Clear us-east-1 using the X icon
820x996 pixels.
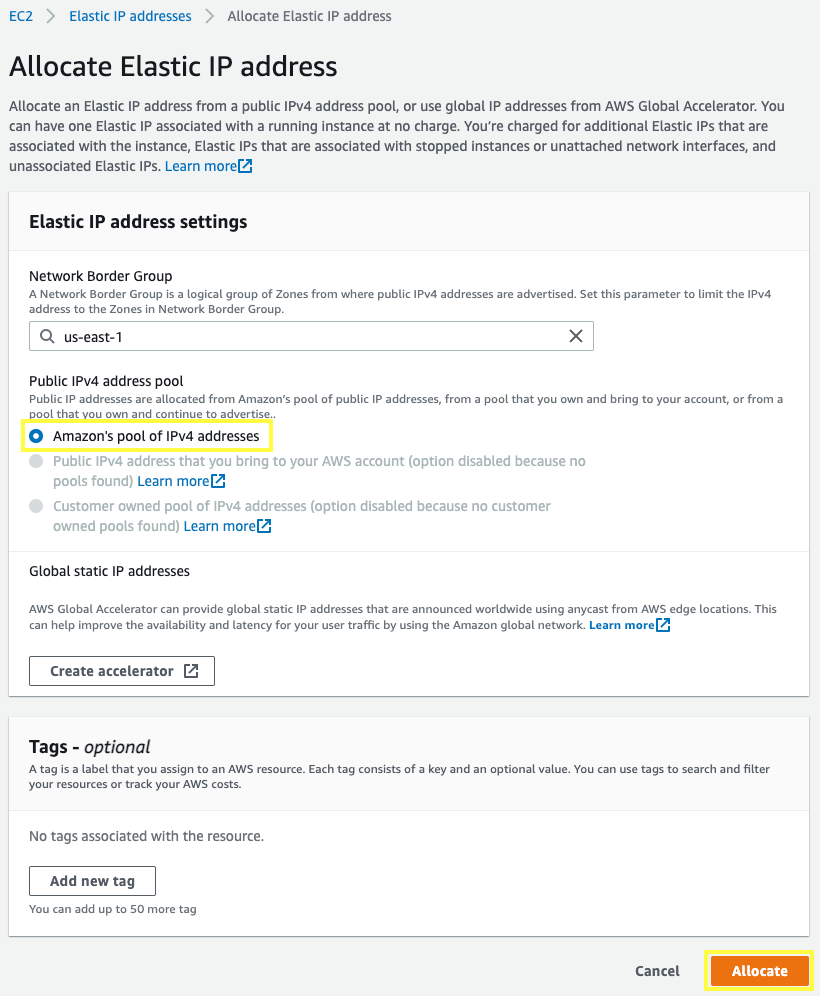(575, 336)
